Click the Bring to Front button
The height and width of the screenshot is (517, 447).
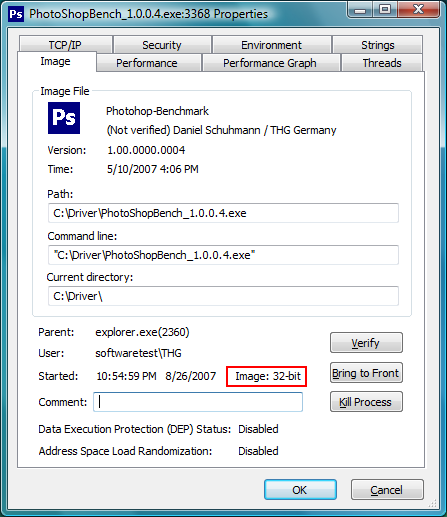point(366,373)
